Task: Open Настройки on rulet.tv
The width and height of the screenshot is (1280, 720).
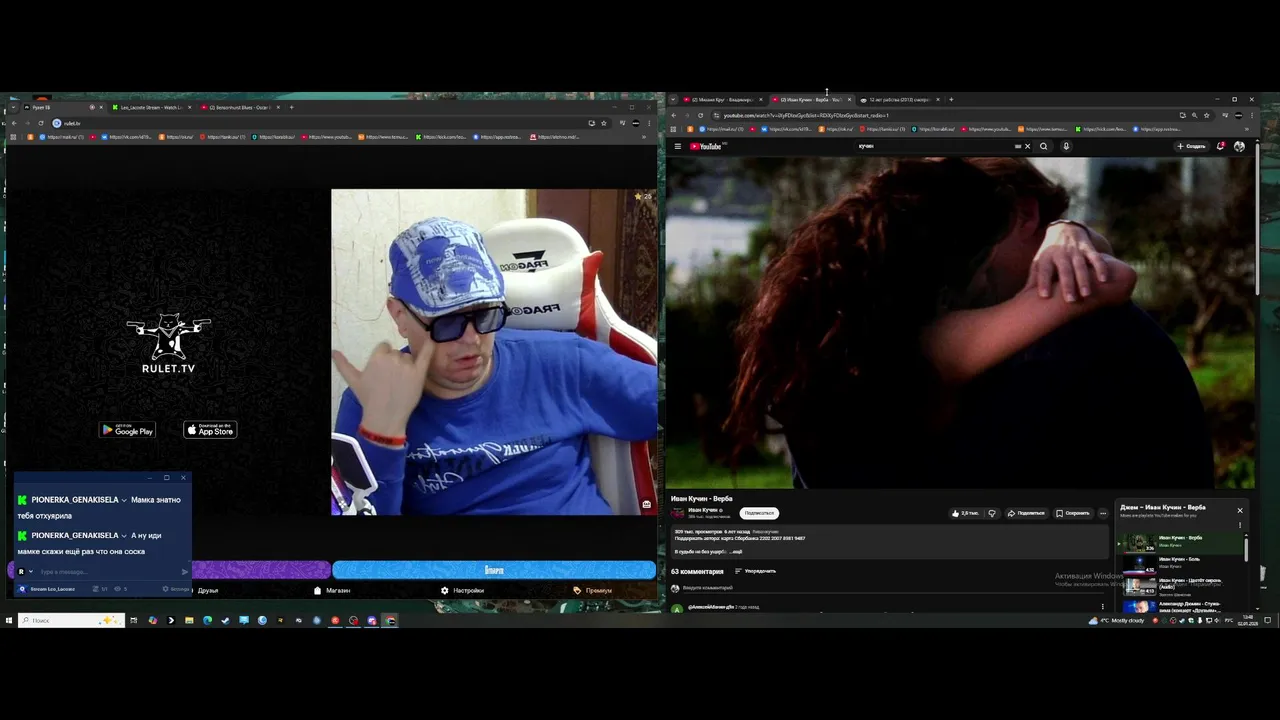Action: [x=462, y=590]
